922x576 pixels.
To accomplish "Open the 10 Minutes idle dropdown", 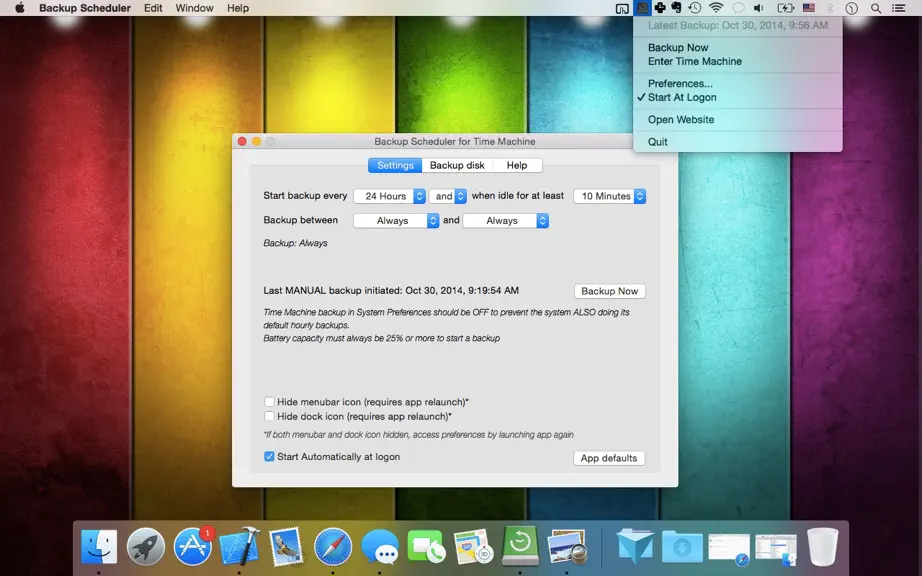I will (x=610, y=196).
